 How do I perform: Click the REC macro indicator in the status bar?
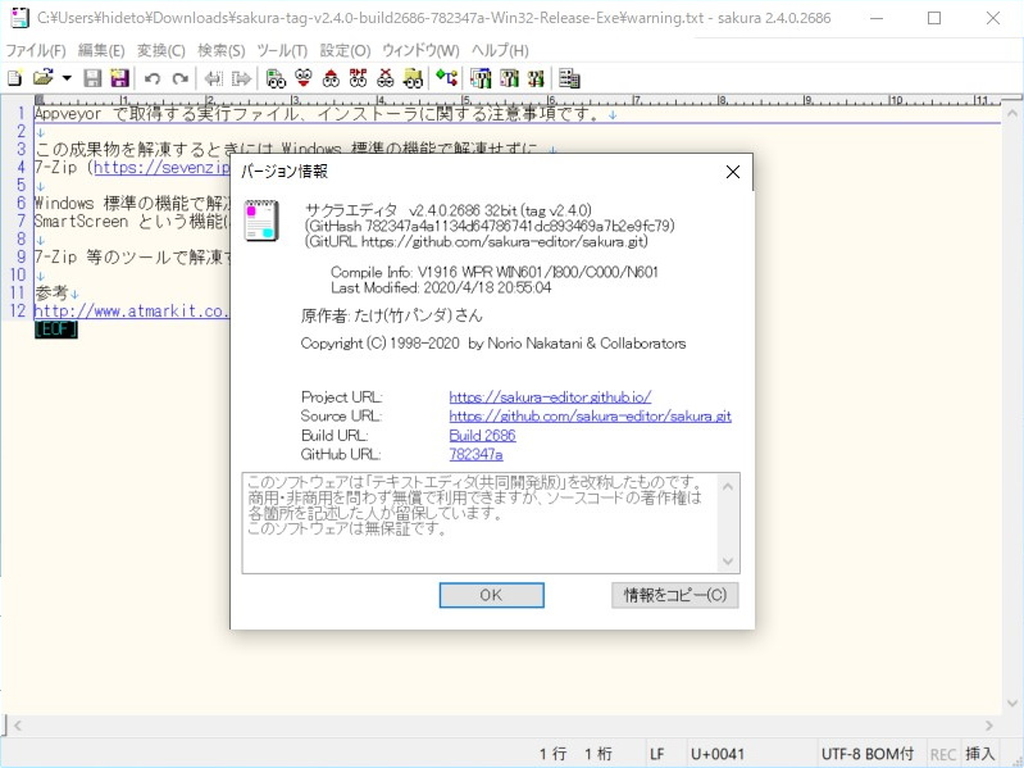pos(942,754)
